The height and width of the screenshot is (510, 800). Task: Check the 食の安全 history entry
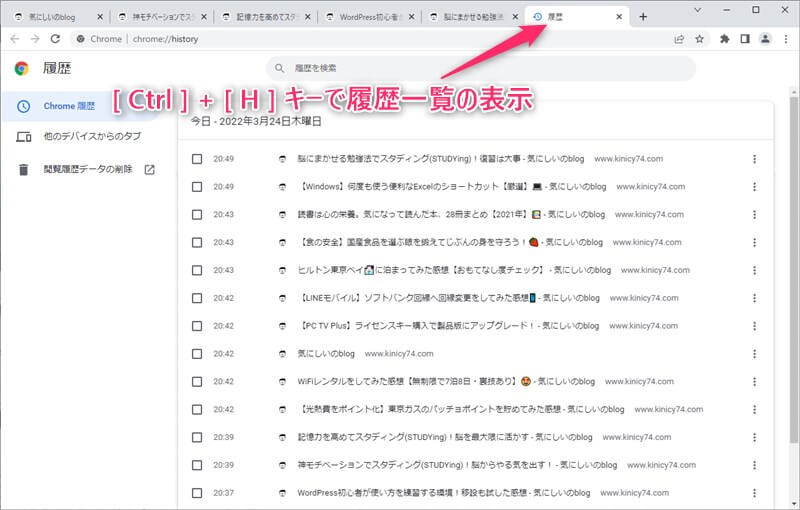(x=197, y=242)
